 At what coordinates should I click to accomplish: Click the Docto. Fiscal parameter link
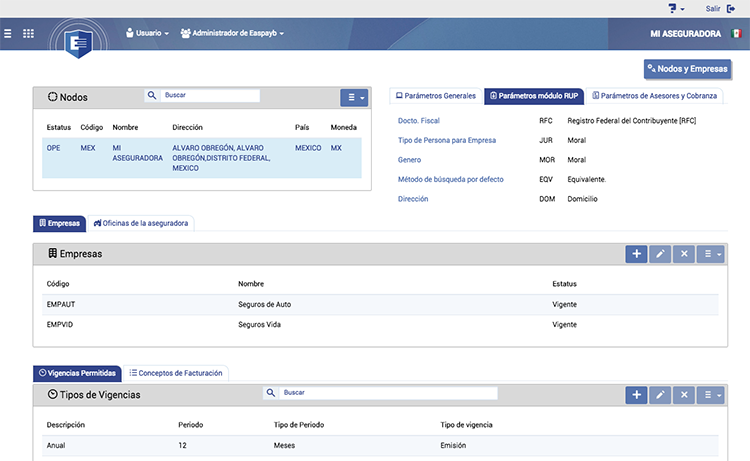[x=419, y=121]
